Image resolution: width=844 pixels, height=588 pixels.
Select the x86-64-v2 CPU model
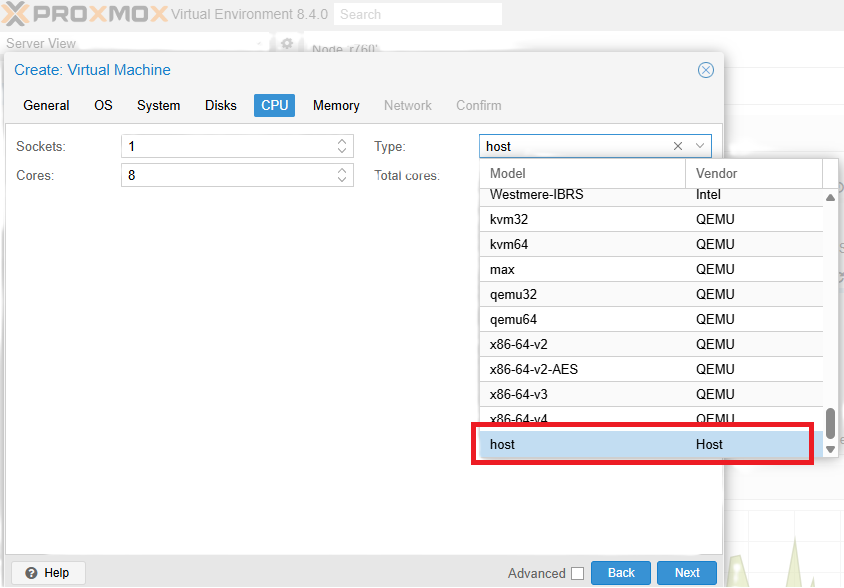(651, 344)
